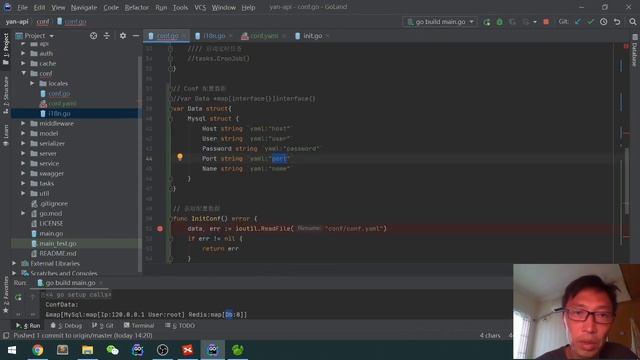This screenshot has width=640, height=360.
Task: Switch to the conf.yaml editor tab
Action: click(x=263, y=36)
